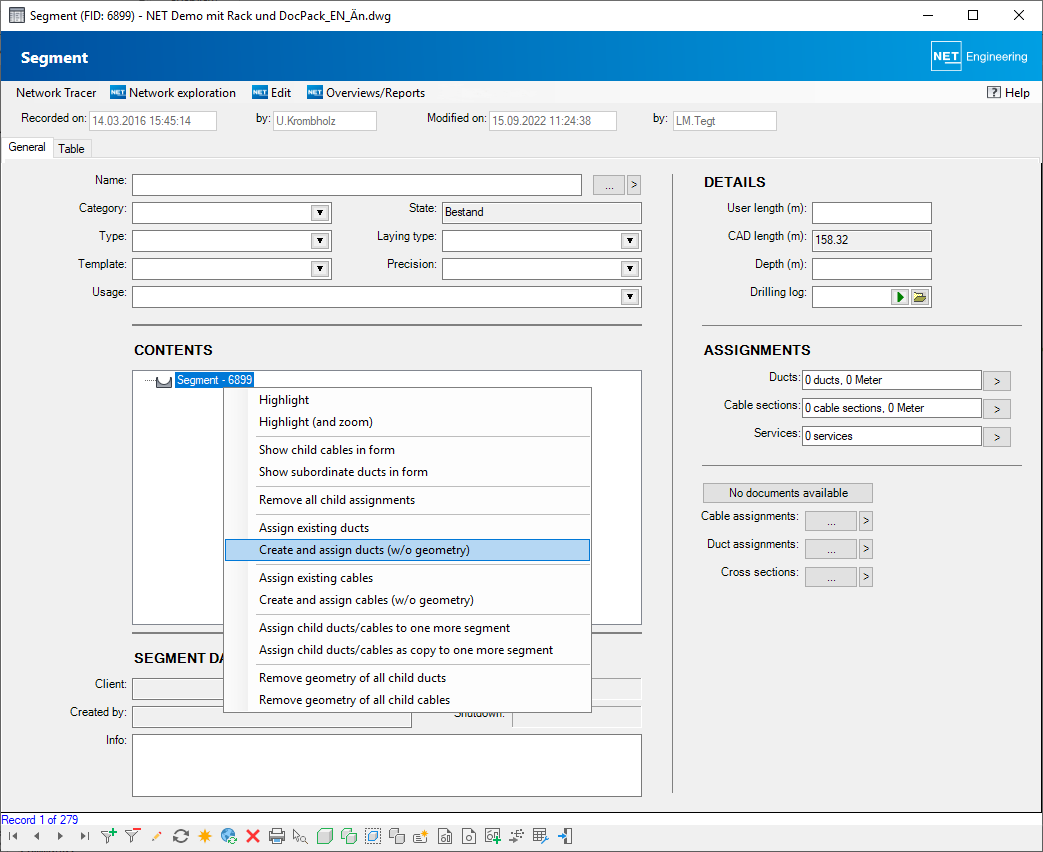Click the Info text area
Image resolution: width=1043 pixels, height=852 pixels.
pos(386,765)
